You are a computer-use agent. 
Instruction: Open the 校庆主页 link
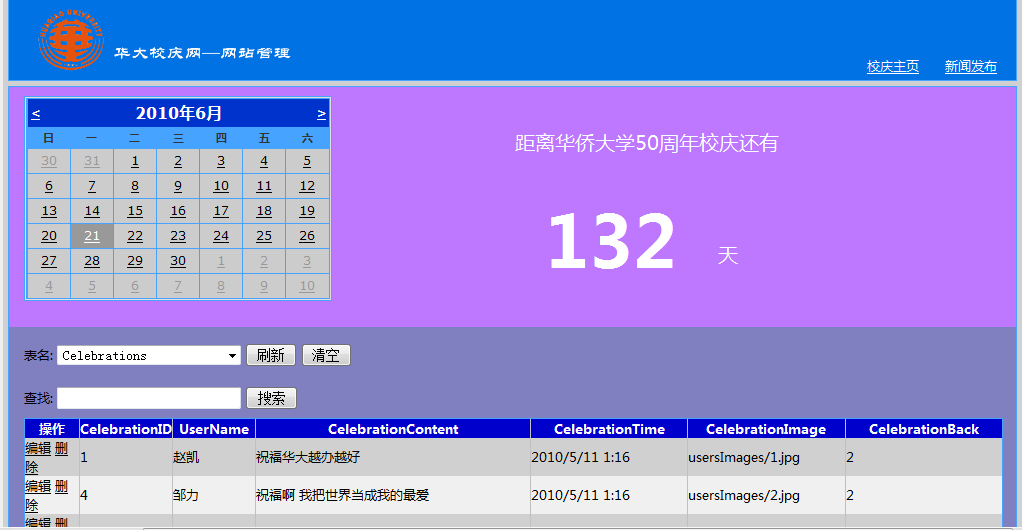point(892,66)
